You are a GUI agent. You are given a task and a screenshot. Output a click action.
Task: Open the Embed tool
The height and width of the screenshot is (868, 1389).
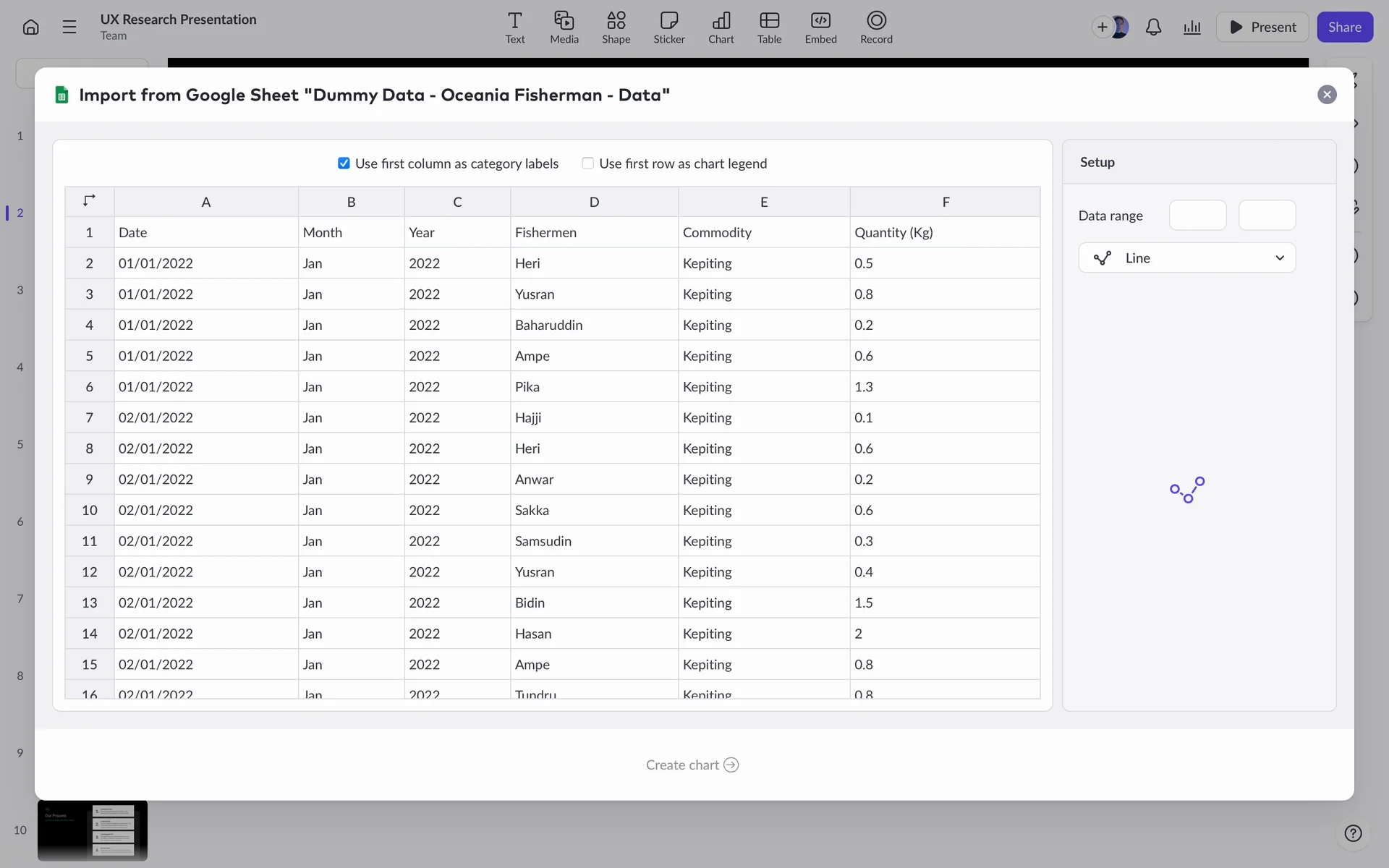point(820,27)
